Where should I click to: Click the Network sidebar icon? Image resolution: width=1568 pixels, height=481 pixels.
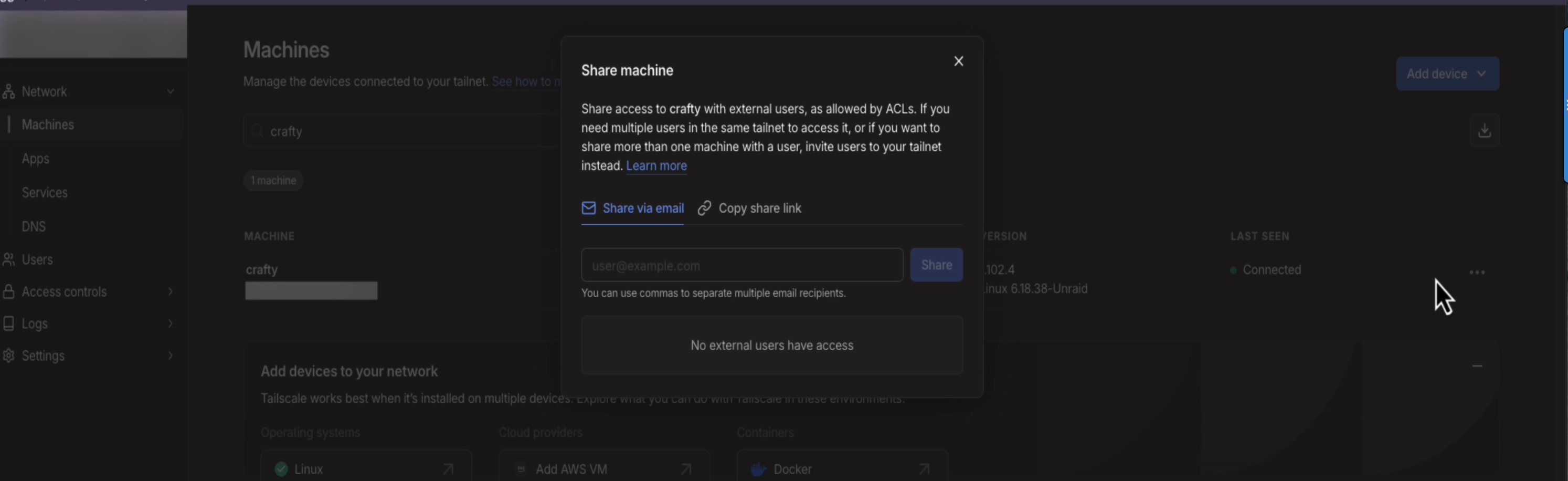pos(8,91)
